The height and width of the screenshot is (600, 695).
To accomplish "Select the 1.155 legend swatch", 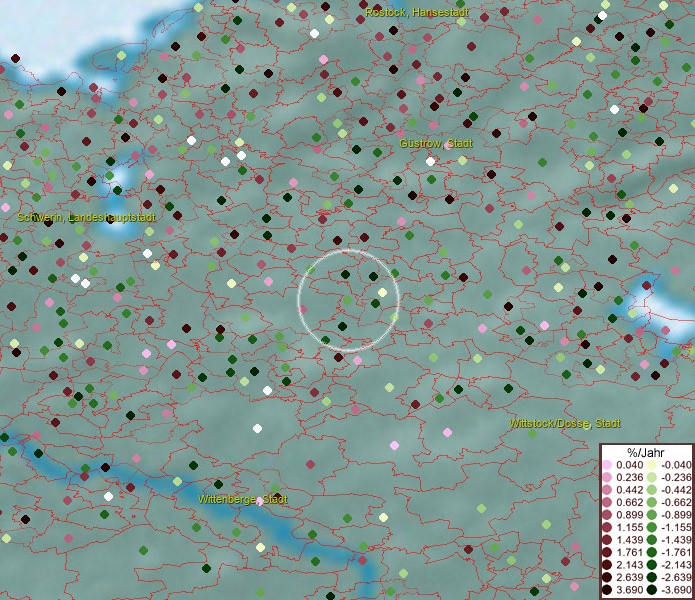I will (607, 527).
